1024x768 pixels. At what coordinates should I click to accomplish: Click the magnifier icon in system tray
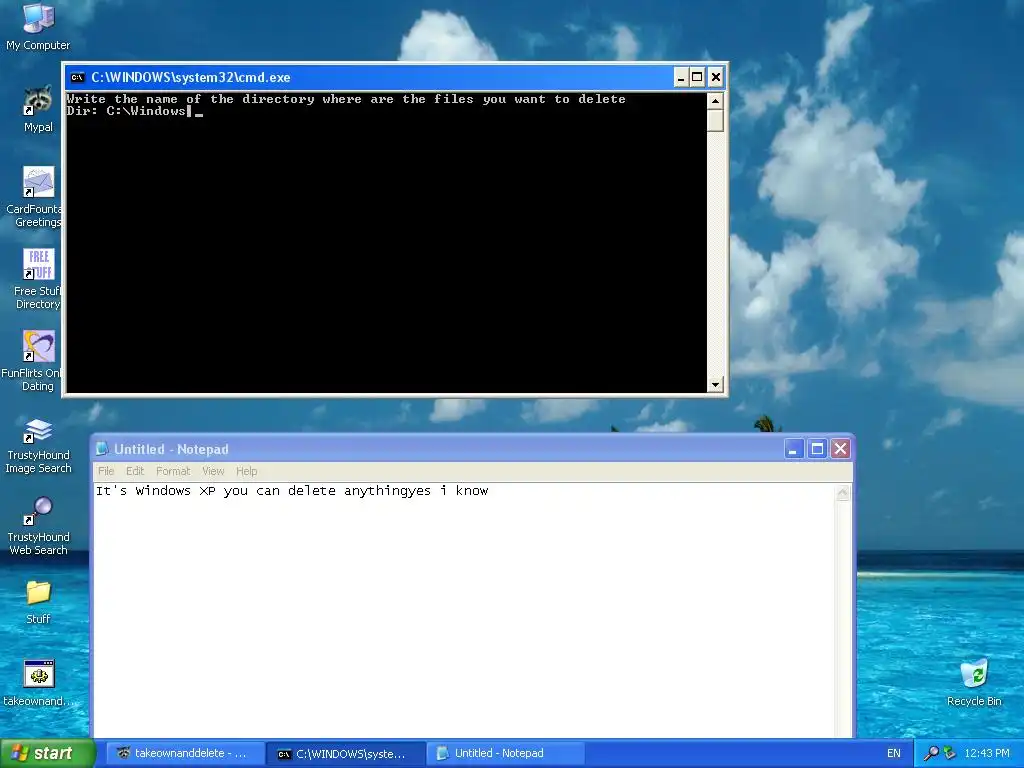click(931, 753)
